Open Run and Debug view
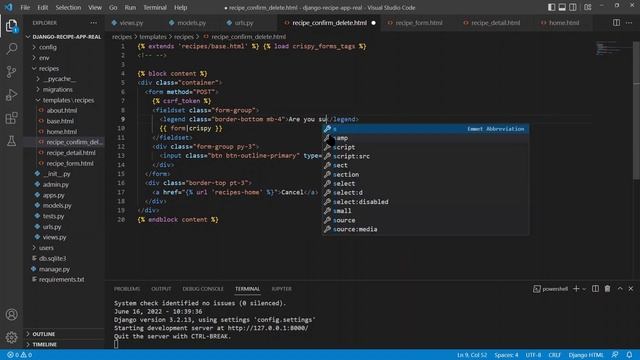Viewport: 640px width, 360px height. click(11, 95)
